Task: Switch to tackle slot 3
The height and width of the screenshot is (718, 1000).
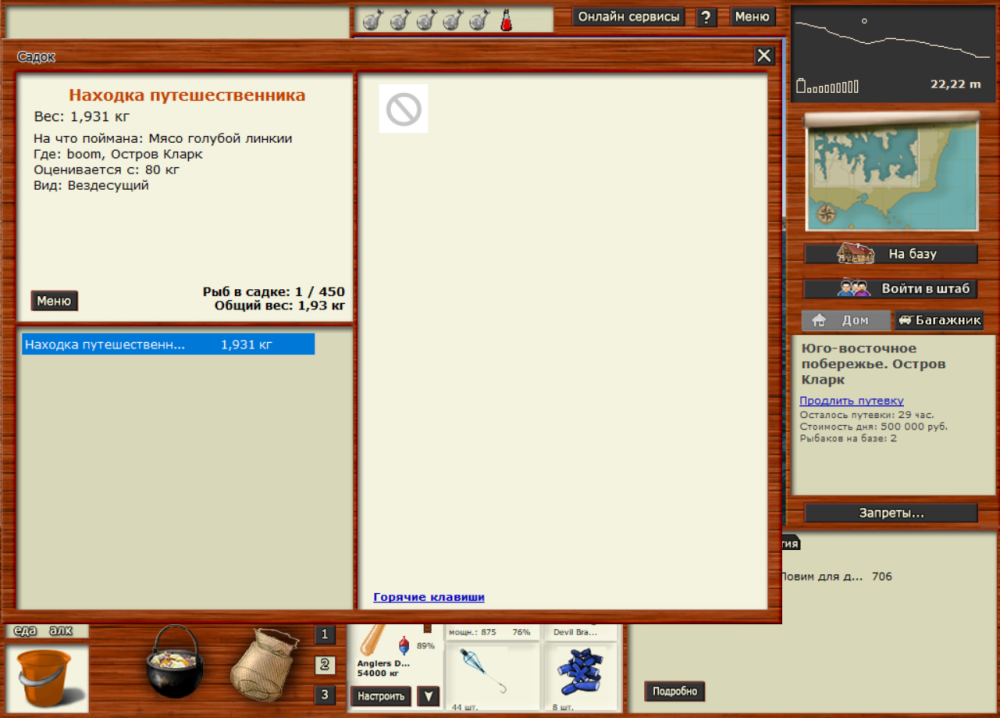Action: [325, 695]
